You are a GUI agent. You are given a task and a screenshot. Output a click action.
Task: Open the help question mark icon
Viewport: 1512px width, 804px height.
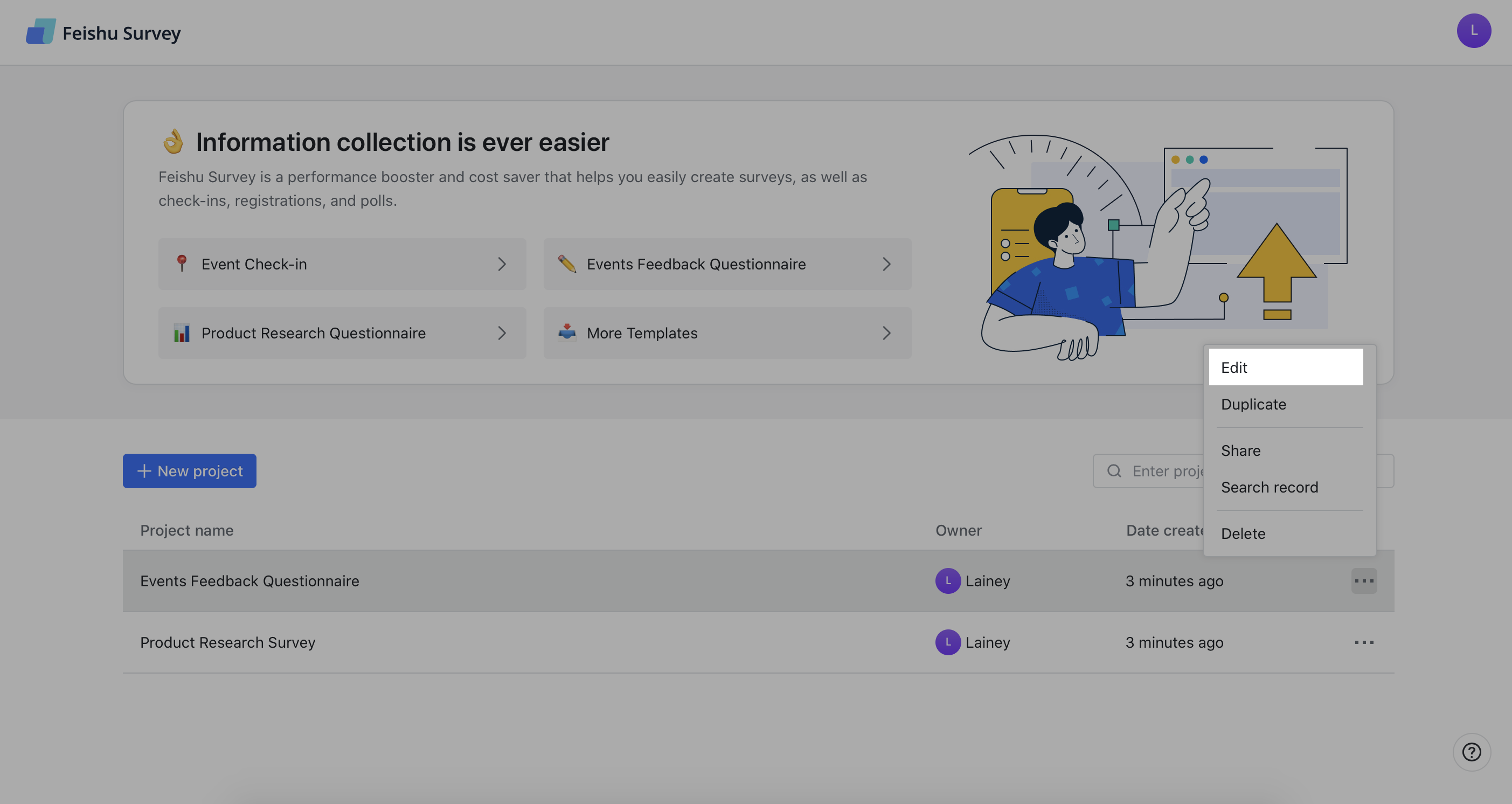coord(1471,752)
